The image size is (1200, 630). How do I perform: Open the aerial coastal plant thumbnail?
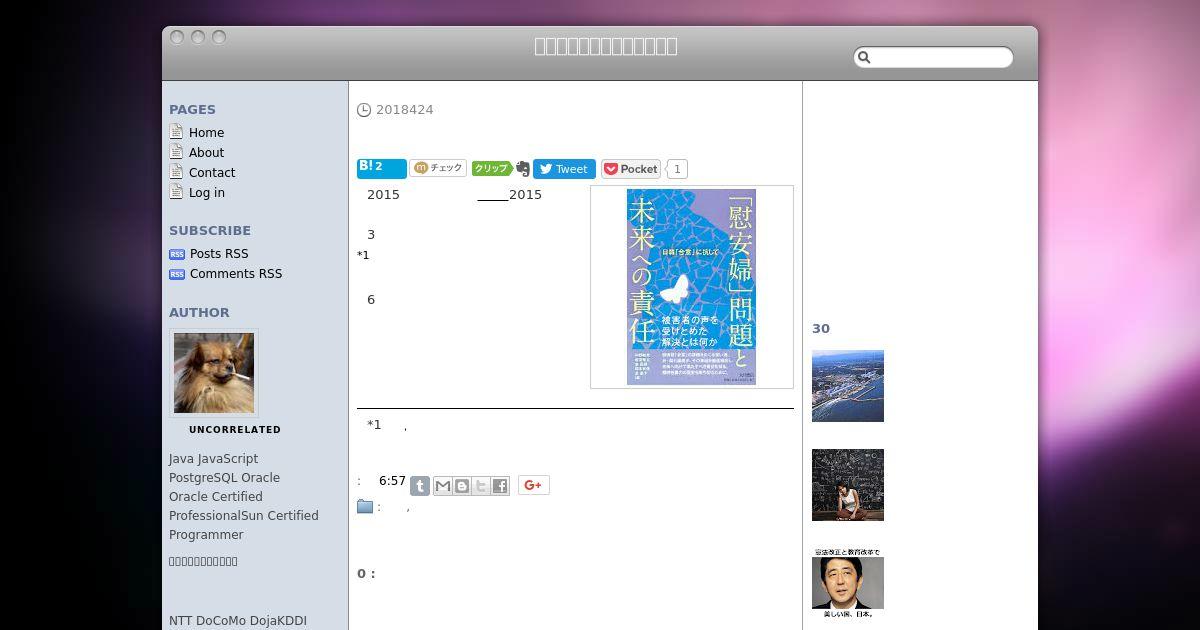point(848,386)
